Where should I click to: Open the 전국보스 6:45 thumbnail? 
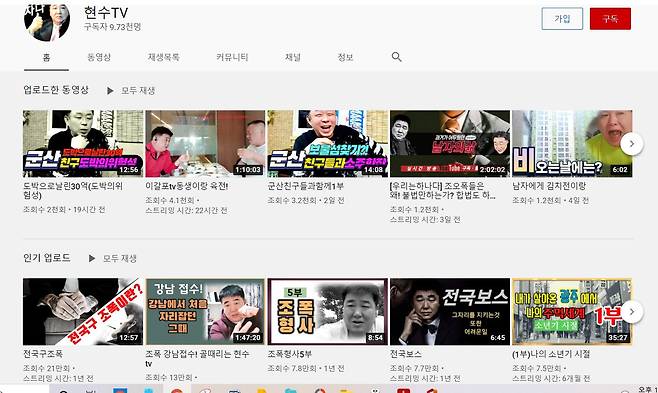[450, 312]
